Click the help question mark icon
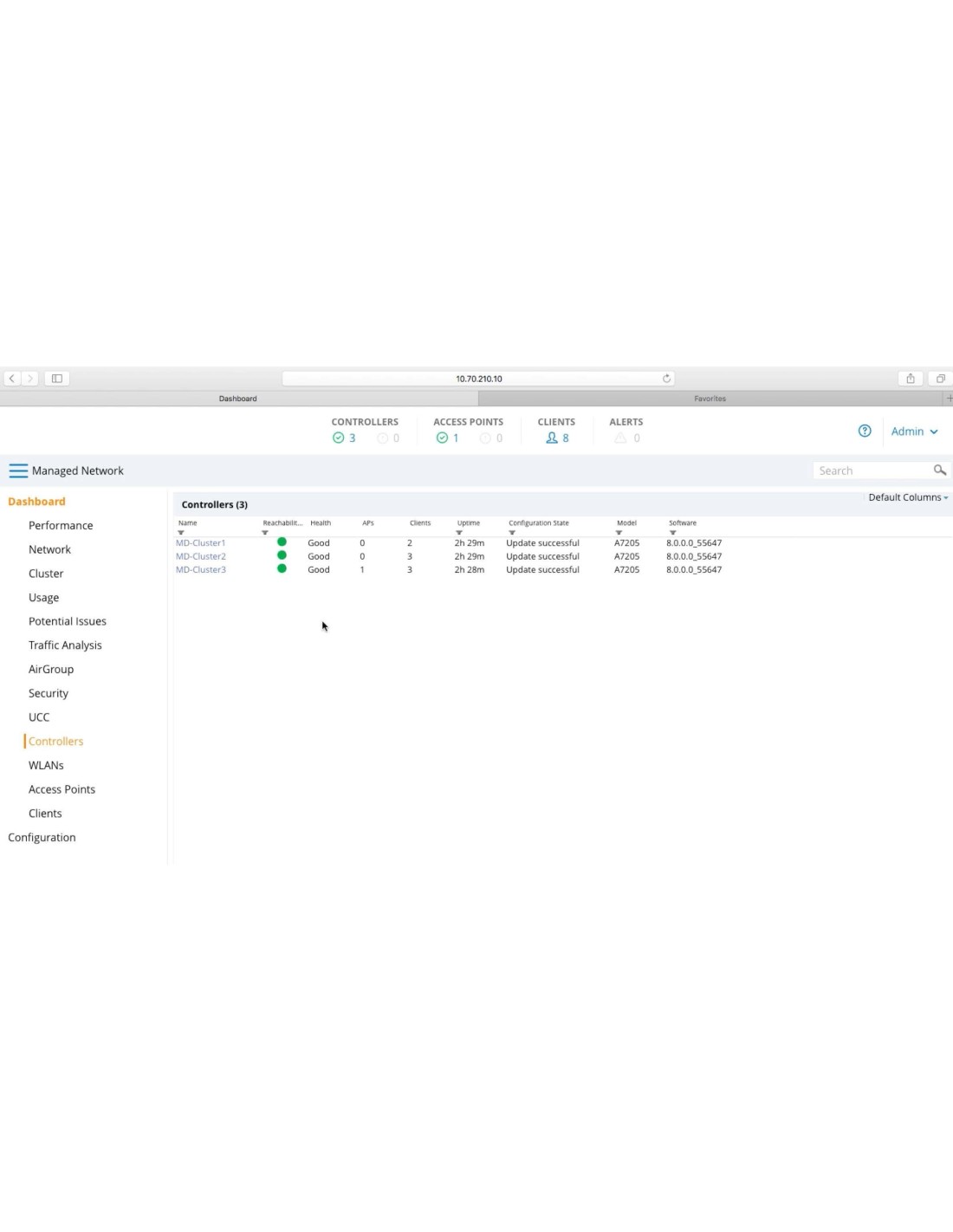 (x=864, y=431)
